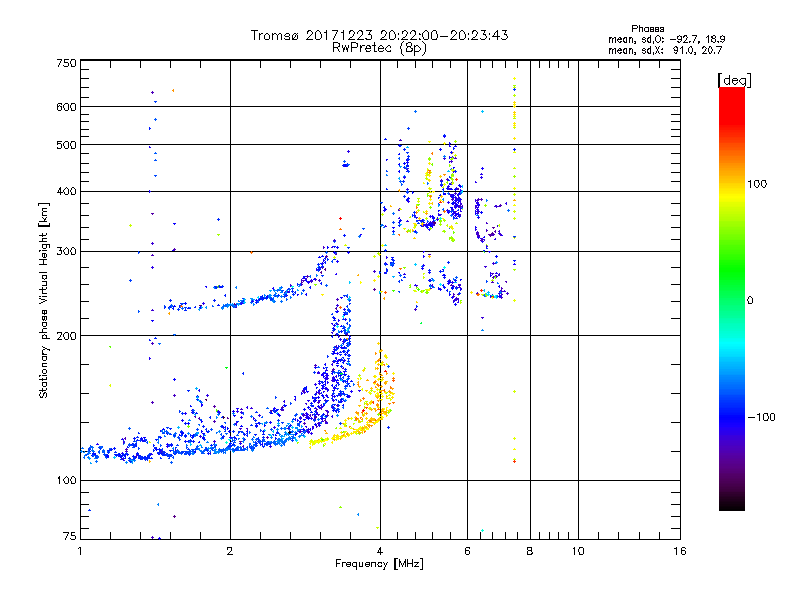
Task: Click the '6' MHz x-axis tick label
Action: coord(467,551)
